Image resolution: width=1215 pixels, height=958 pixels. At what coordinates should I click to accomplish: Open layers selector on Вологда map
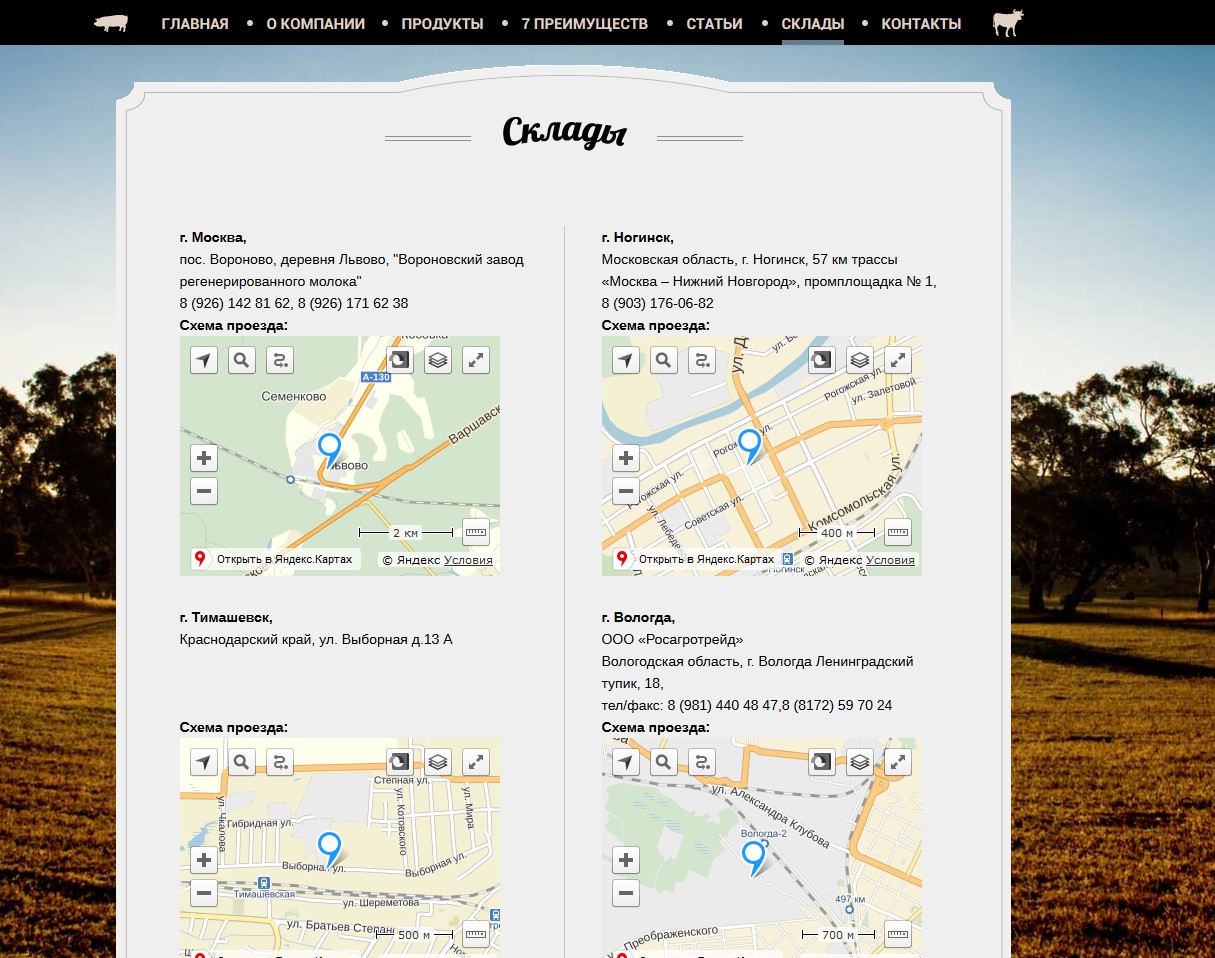pos(860,762)
